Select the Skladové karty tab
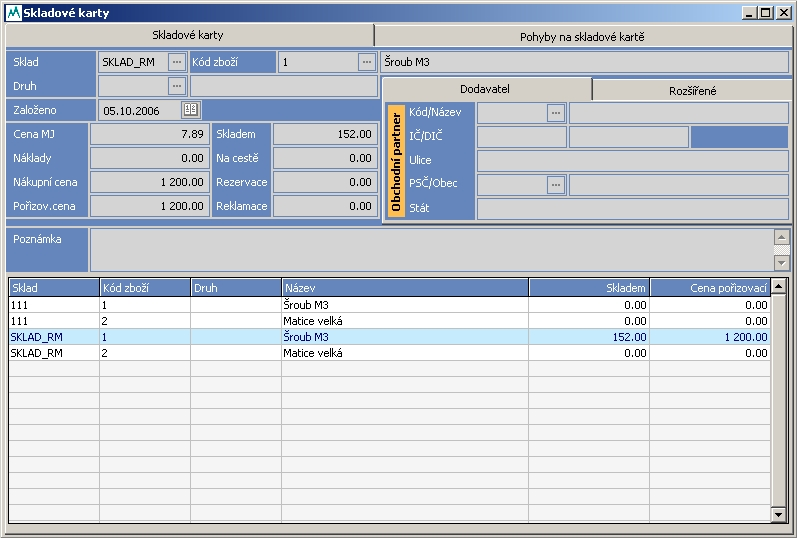 [x=188, y=36]
